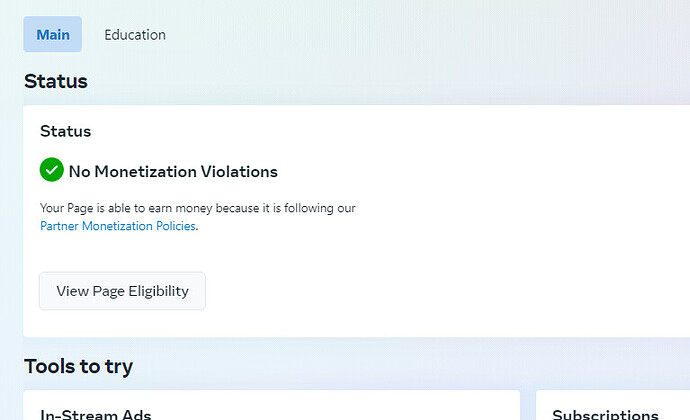Click the Tools to try heading
This screenshot has width=690, height=420.
78,366
